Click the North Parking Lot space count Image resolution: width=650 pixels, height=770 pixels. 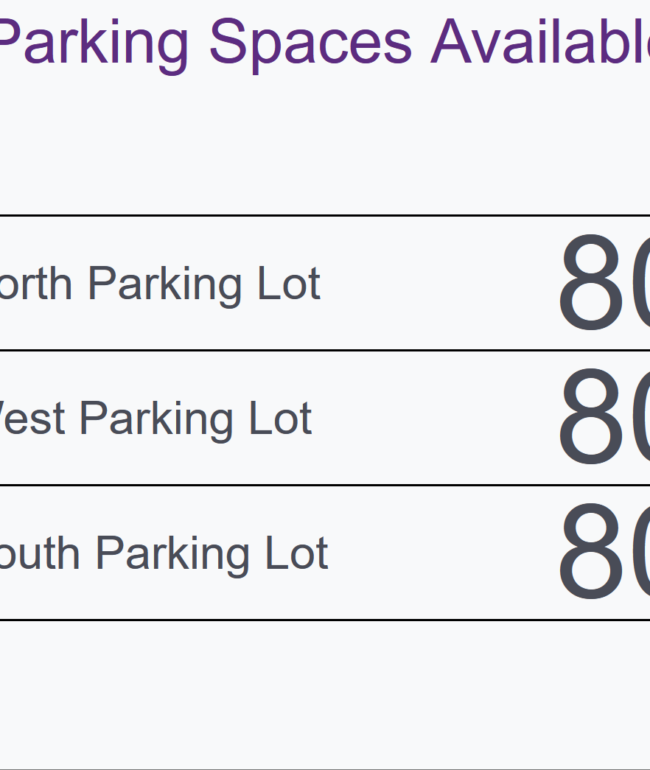[x=604, y=283]
